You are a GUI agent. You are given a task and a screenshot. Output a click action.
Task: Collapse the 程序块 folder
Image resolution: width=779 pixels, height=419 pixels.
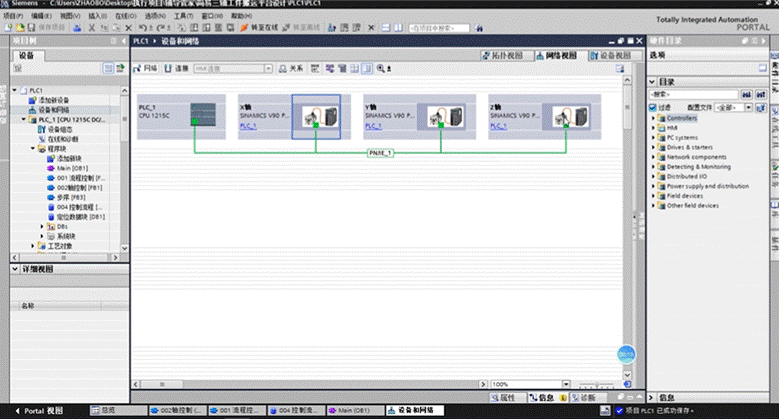pyautogui.click(x=33, y=149)
